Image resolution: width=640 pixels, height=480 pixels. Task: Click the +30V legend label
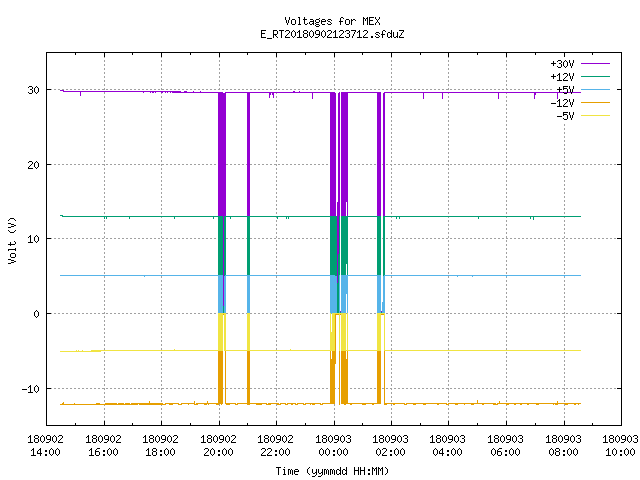pyautogui.click(x=562, y=64)
